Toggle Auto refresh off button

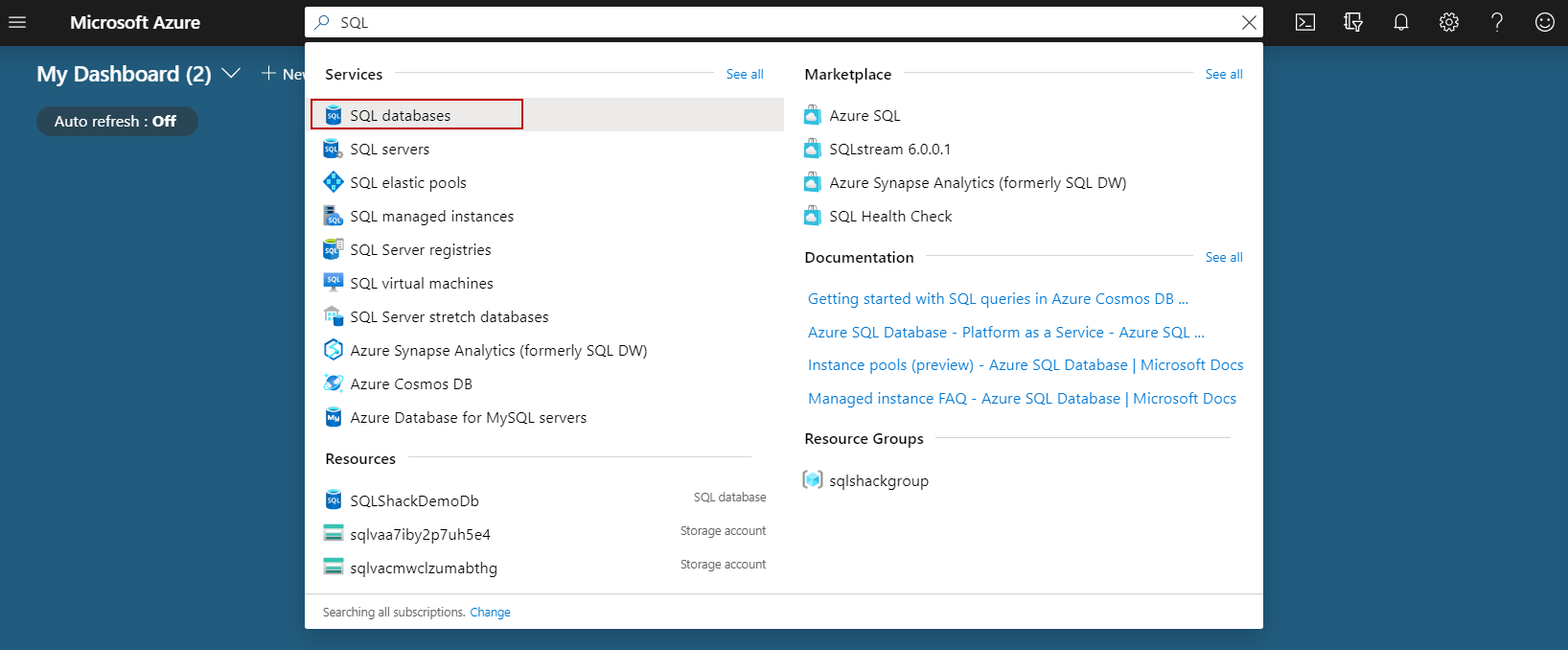pos(116,122)
